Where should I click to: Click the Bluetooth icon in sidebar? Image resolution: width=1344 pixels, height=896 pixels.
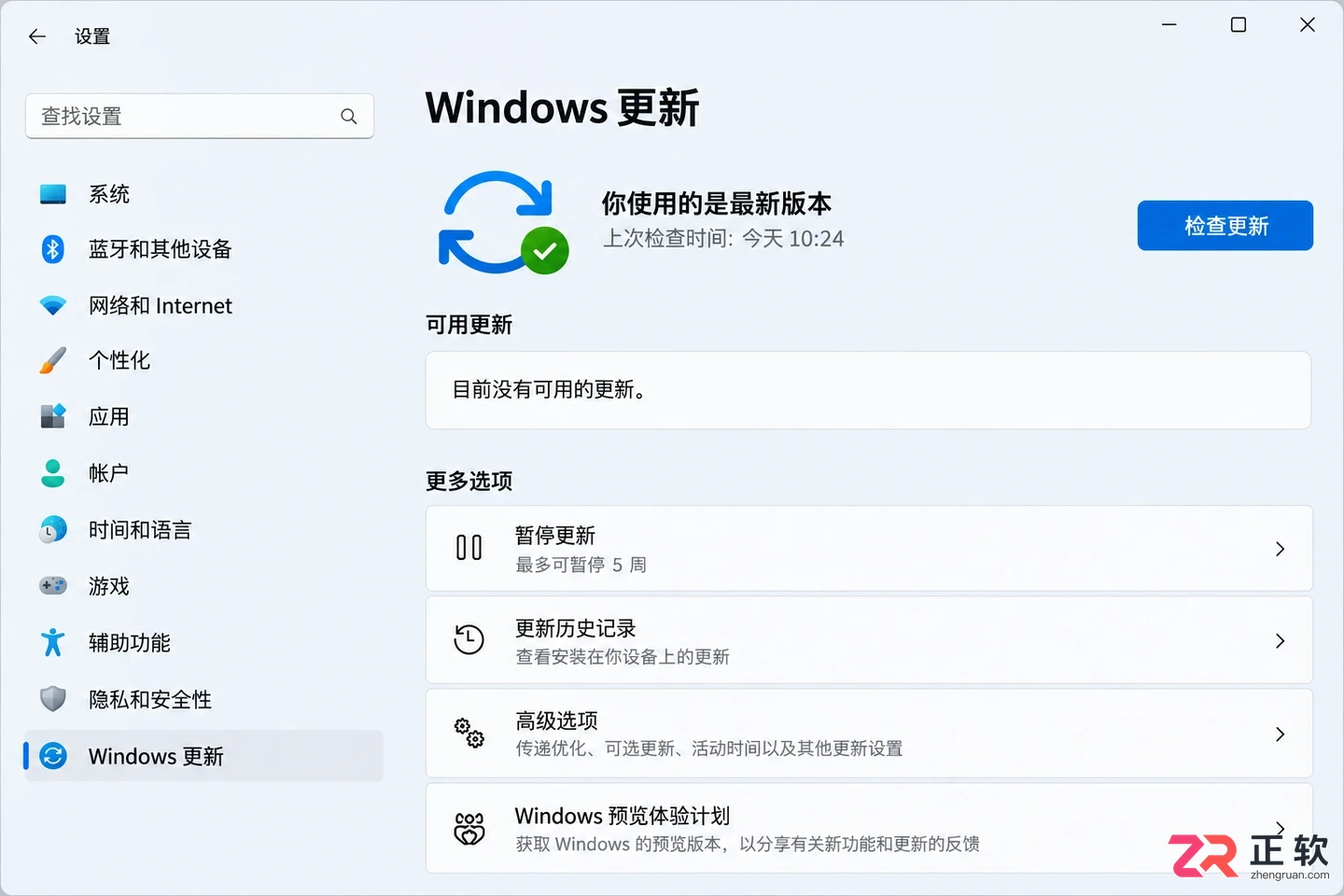click(x=53, y=249)
